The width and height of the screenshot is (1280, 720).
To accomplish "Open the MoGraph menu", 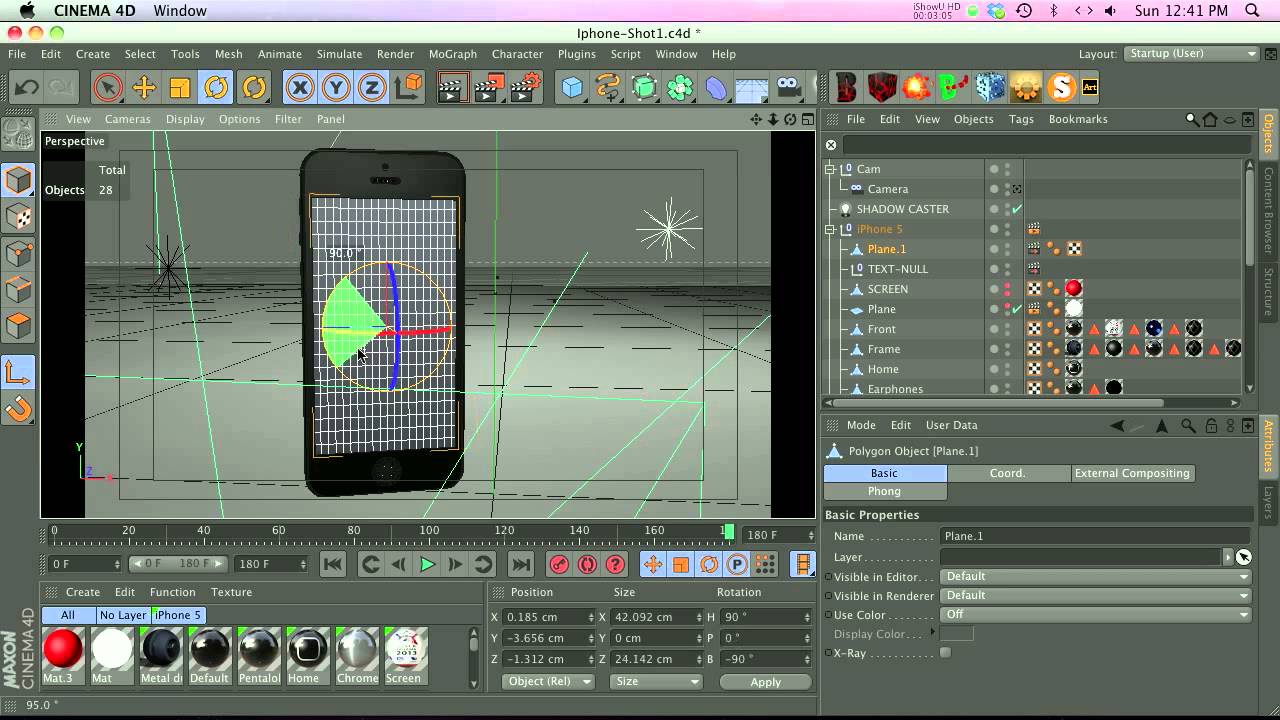I will [452, 54].
